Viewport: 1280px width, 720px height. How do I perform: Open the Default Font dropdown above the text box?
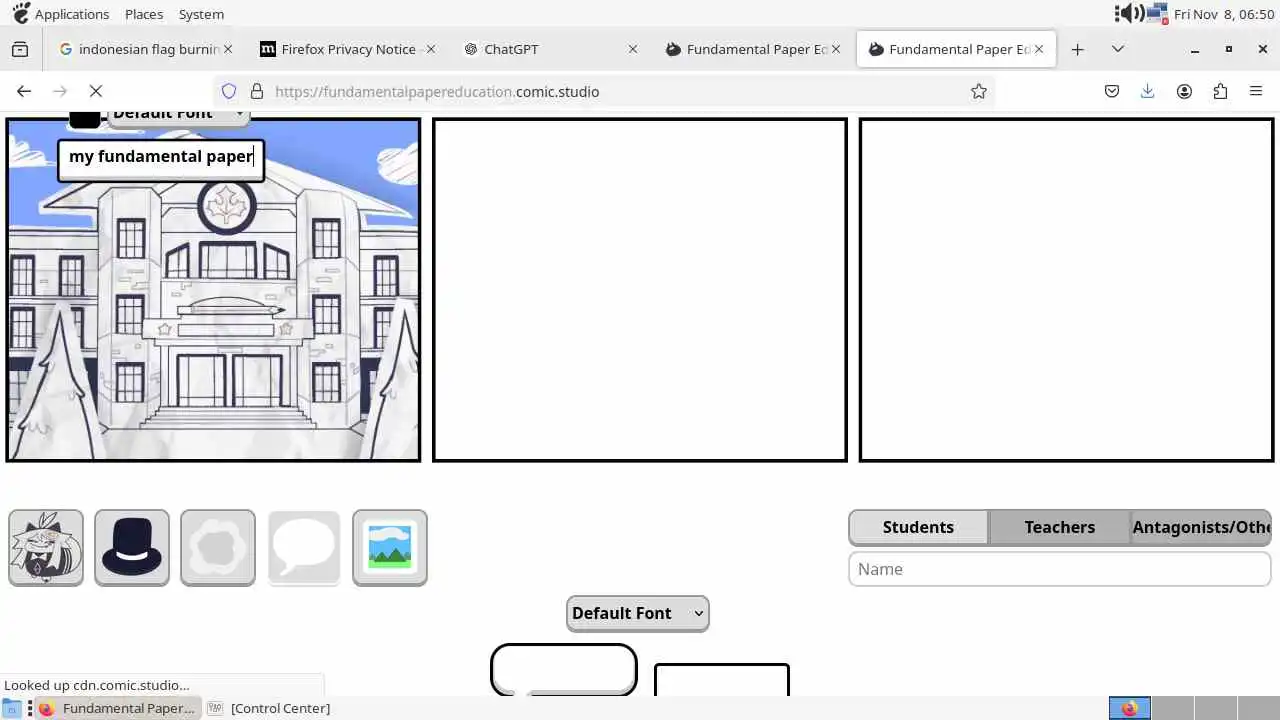tap(178, 117)
